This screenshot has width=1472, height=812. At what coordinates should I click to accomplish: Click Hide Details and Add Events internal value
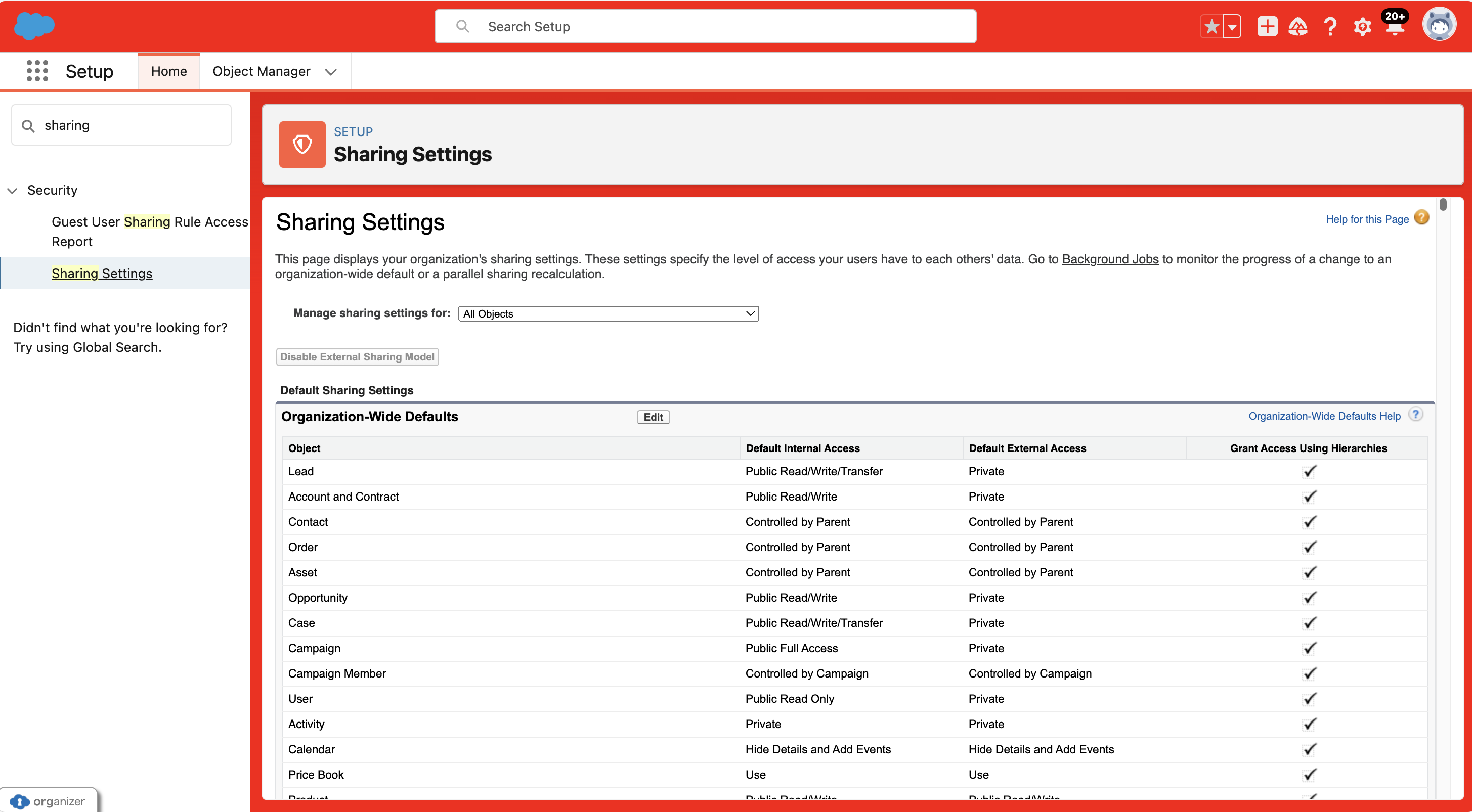pyautogui.click(x=818, y=750)
